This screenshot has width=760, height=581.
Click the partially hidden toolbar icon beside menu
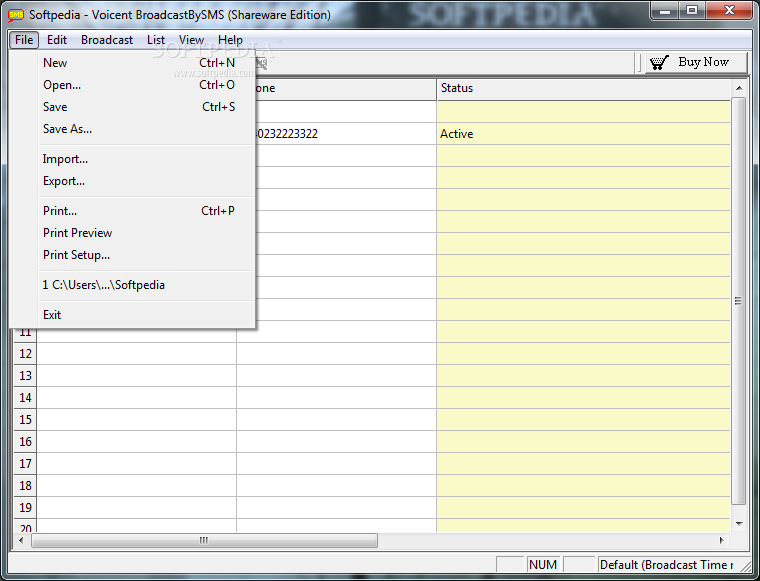[262, 63]
